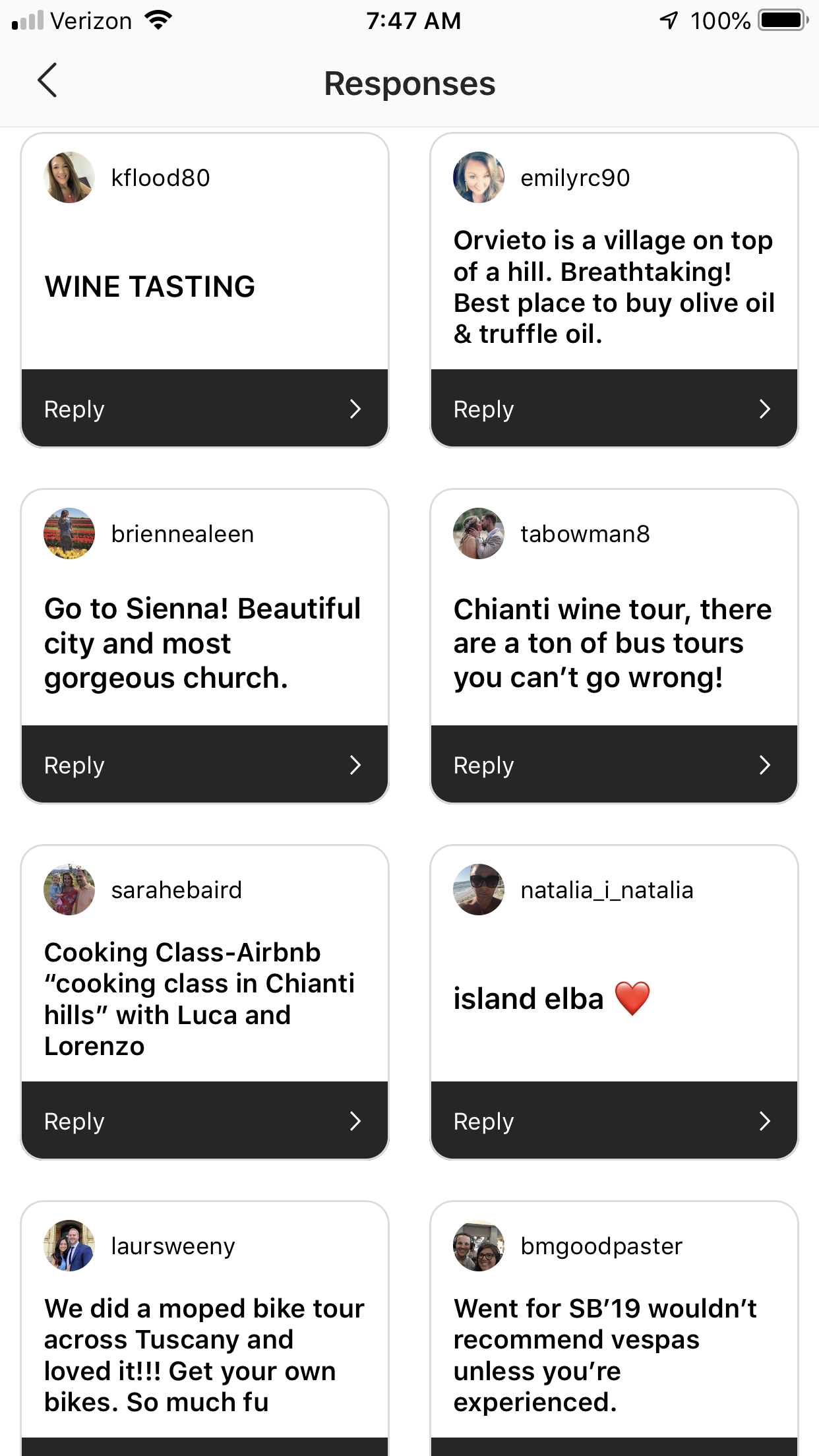Expand reply chevron on WINE TASTING card
Viewport: 819px width, 1456px height.
click(x=355, y=409)
